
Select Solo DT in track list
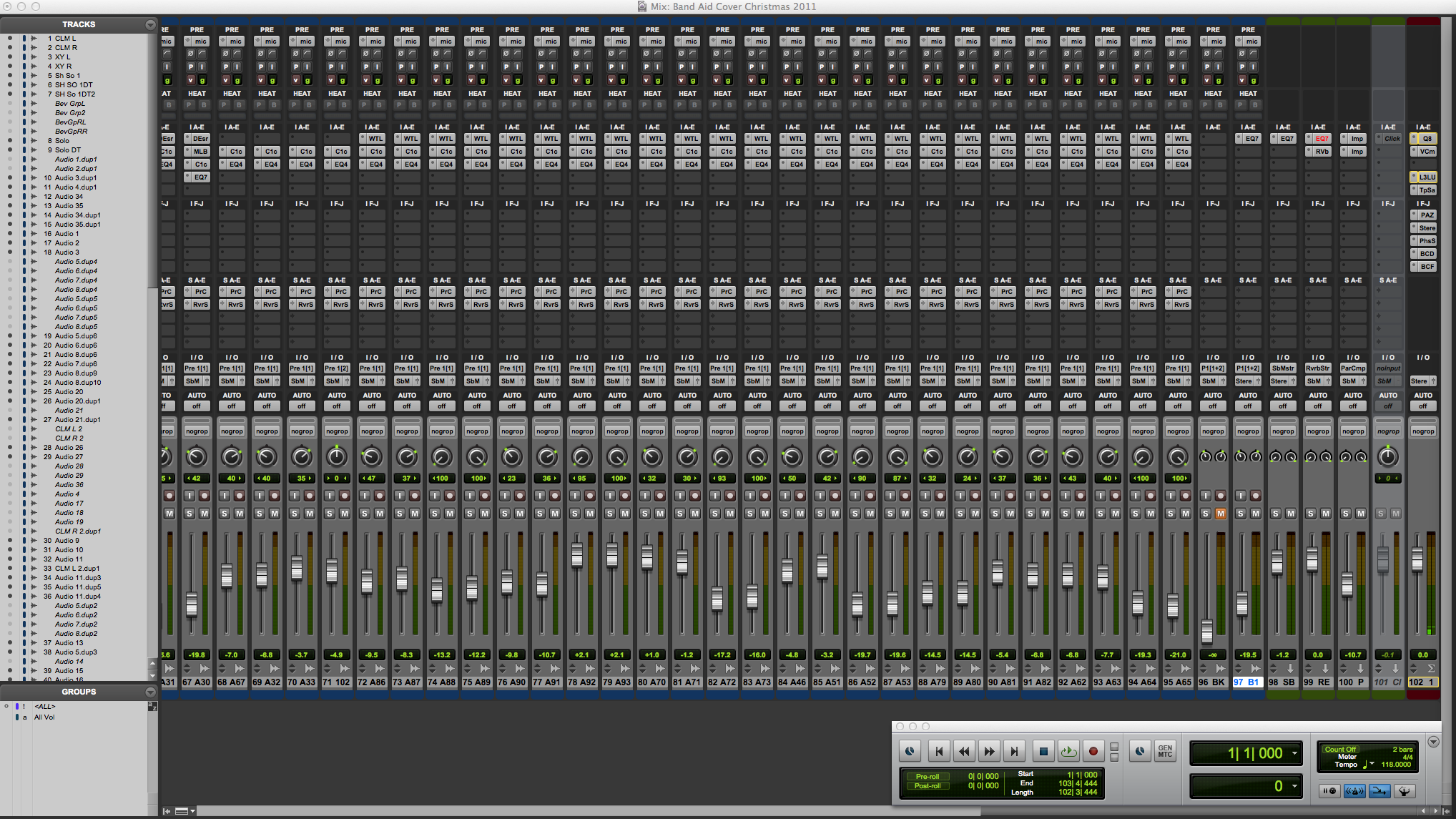pyautogui.click(x=67, y=150)
